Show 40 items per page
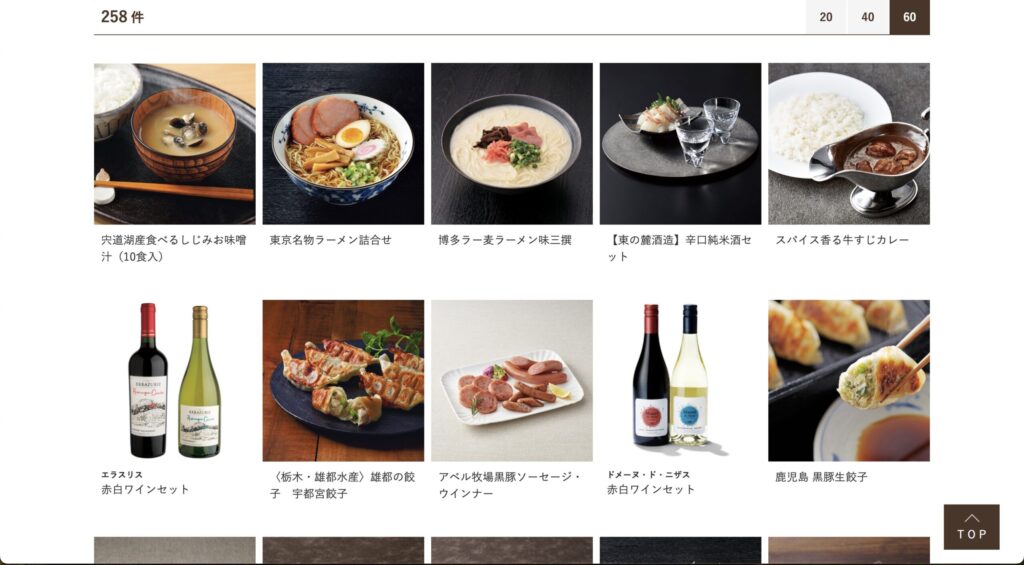 [x=868, y=17]
